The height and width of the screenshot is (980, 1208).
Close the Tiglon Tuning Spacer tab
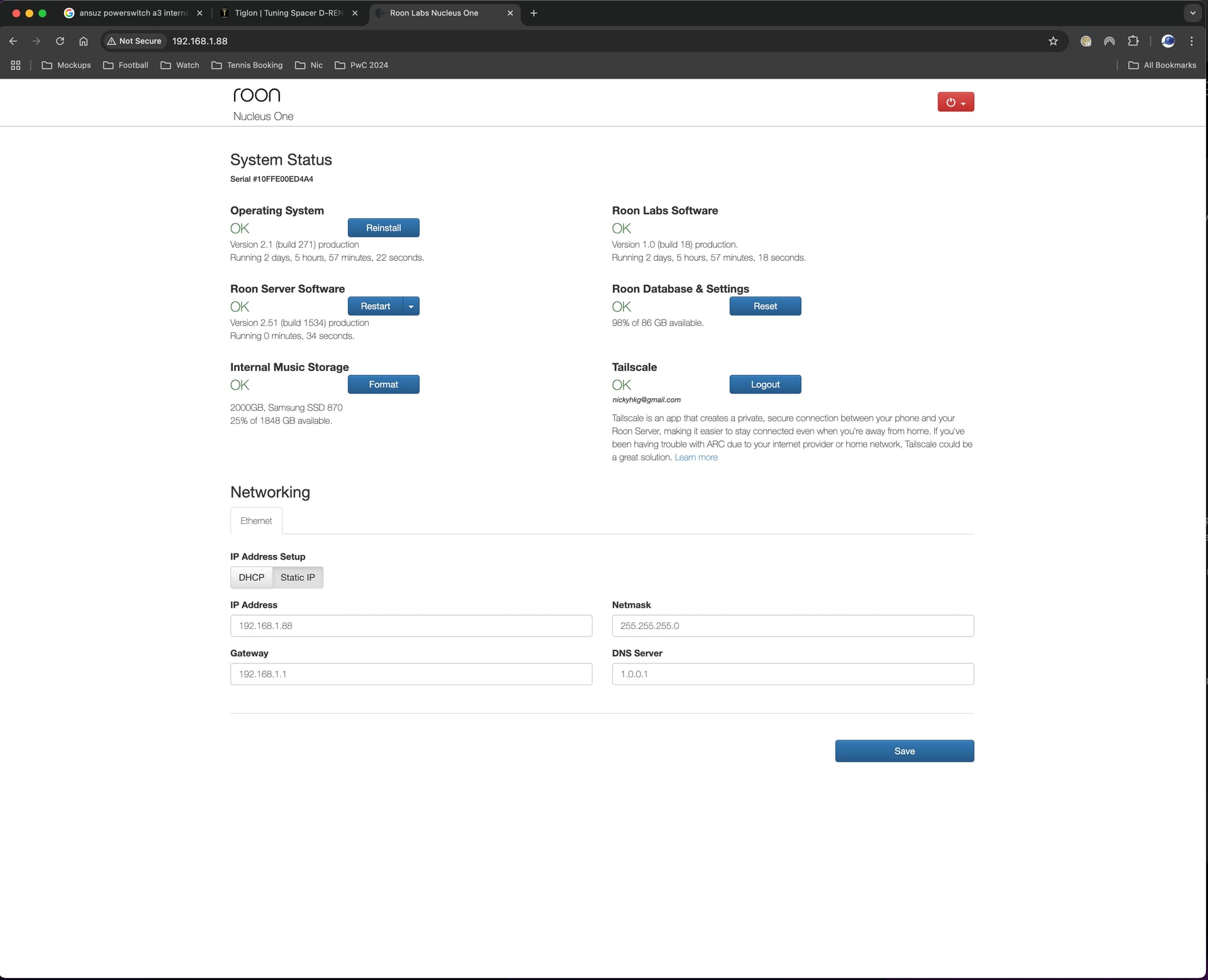click(x=355, y=13)
